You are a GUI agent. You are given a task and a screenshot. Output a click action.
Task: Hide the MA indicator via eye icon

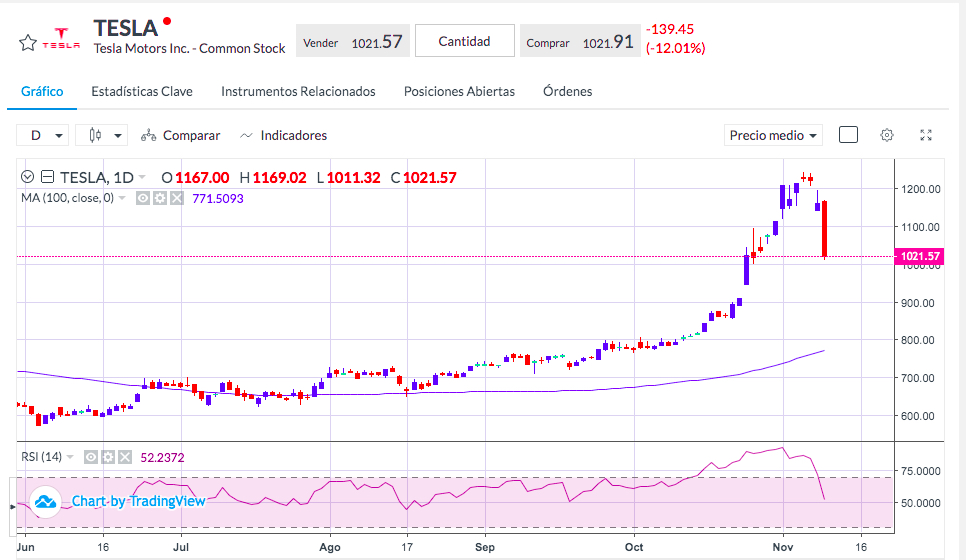coord(143,198)
